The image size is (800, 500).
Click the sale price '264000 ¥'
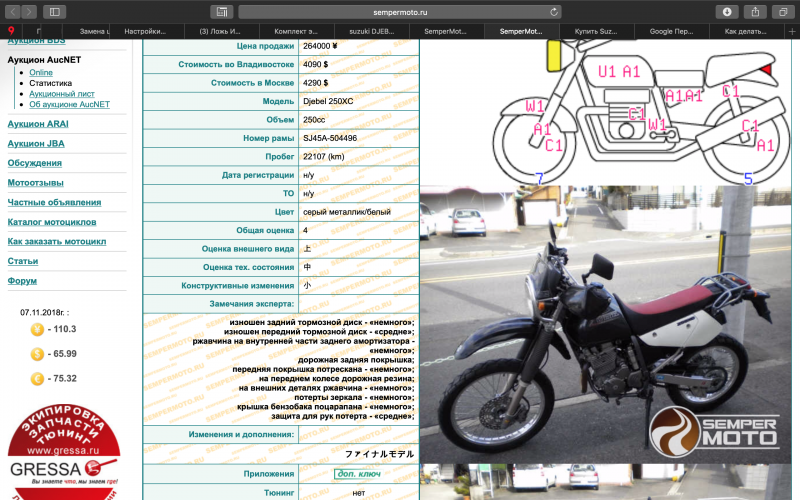(x=320, y=46)
